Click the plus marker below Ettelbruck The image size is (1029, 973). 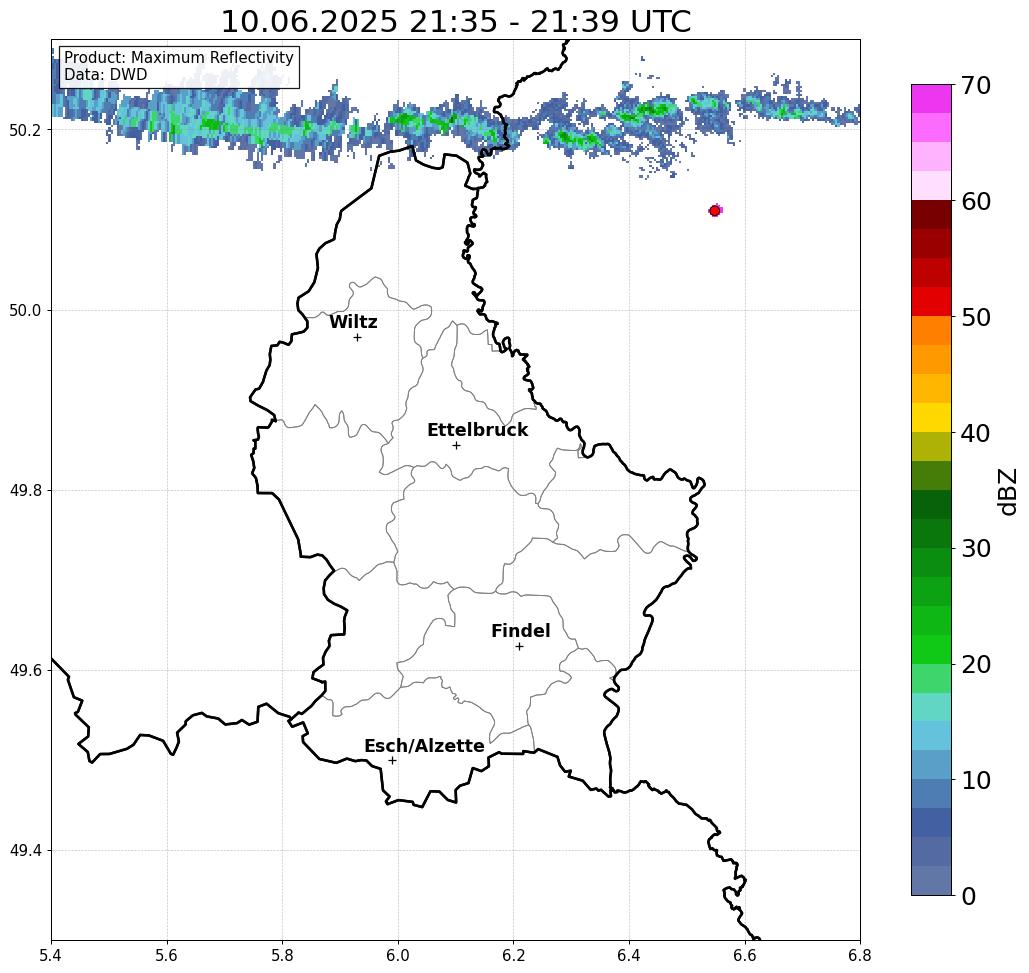pyautogui.click(x=457, y=445)
